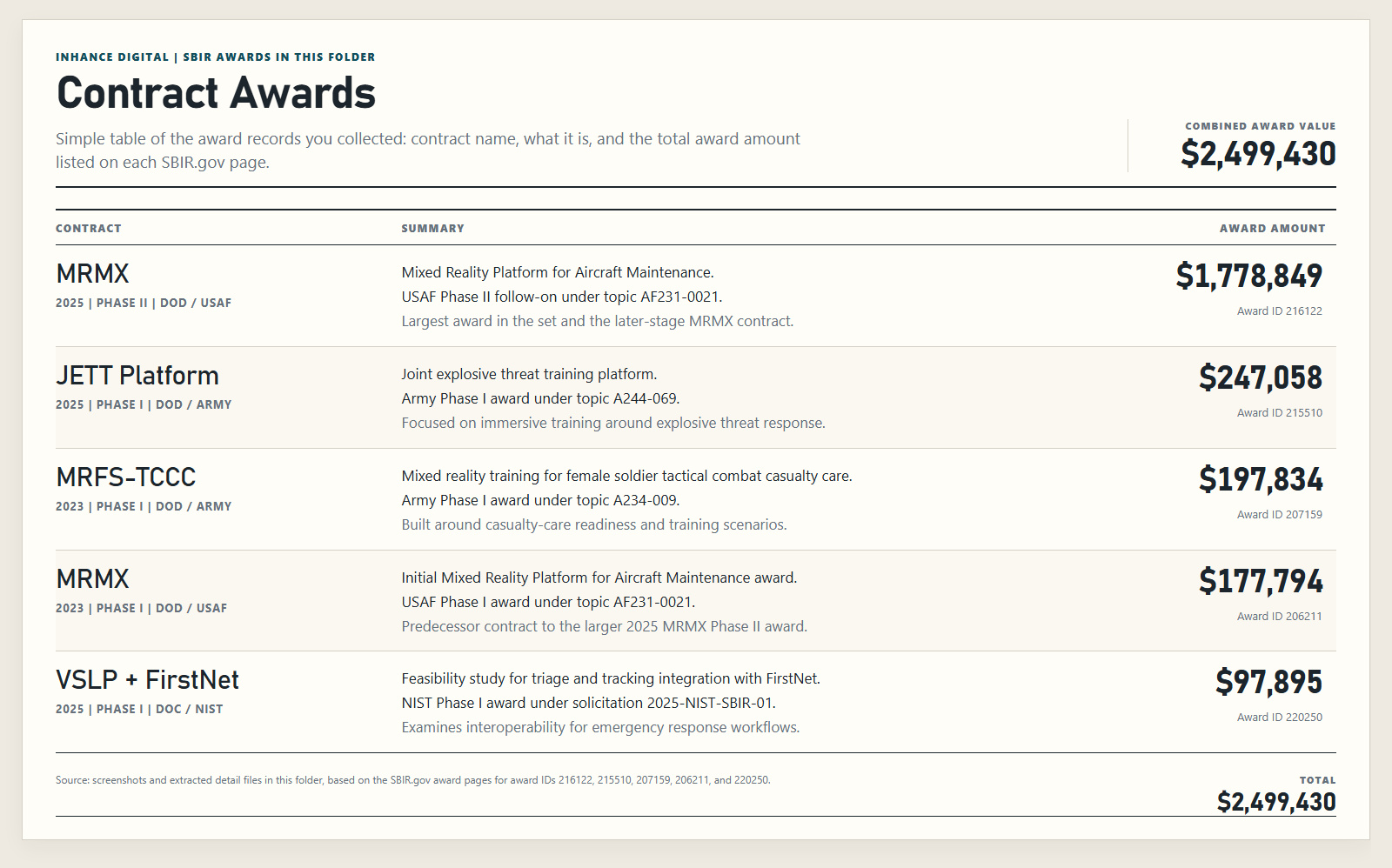Click 'Army Phase I award under topic A234-009.'
Screen dimensions: 1392x868
pos(540,501)
